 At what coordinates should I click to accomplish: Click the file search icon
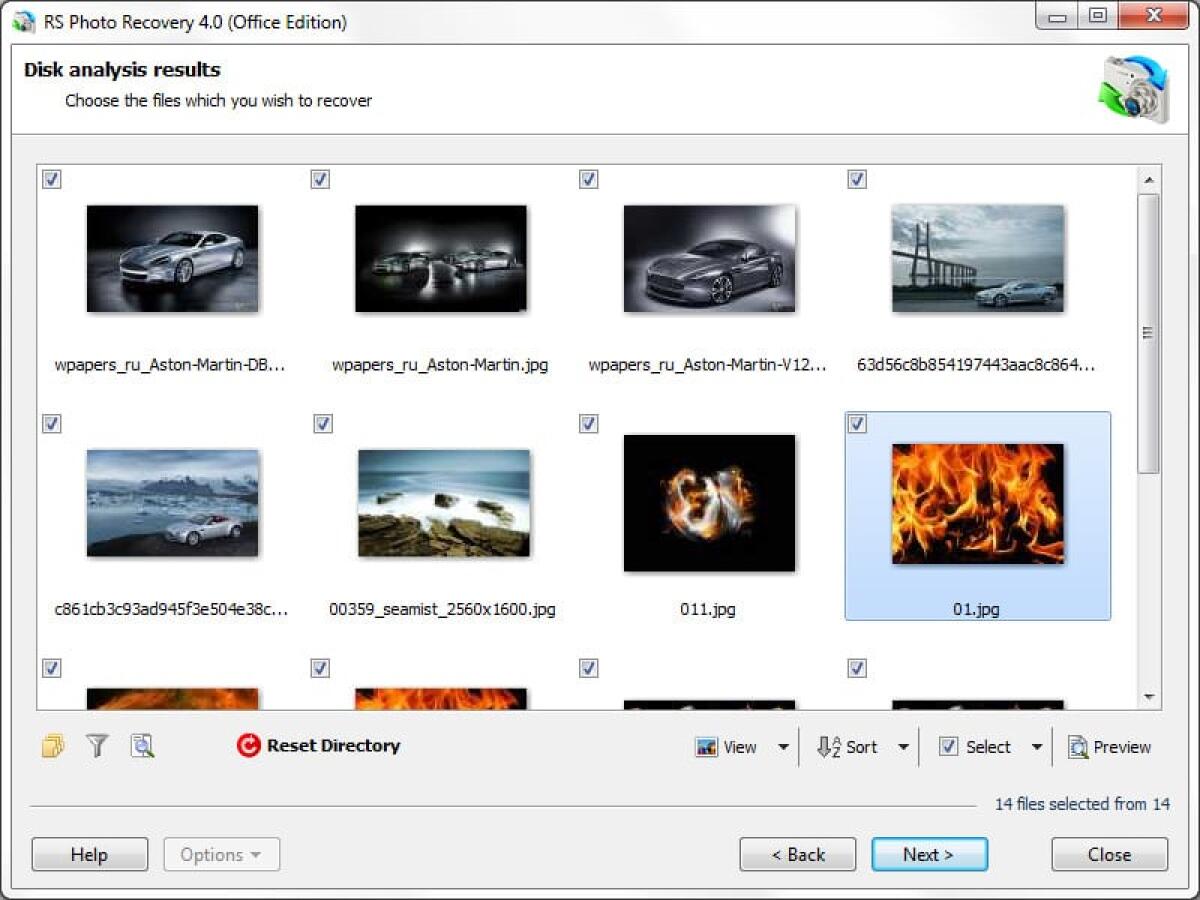[x=142, y=746]
